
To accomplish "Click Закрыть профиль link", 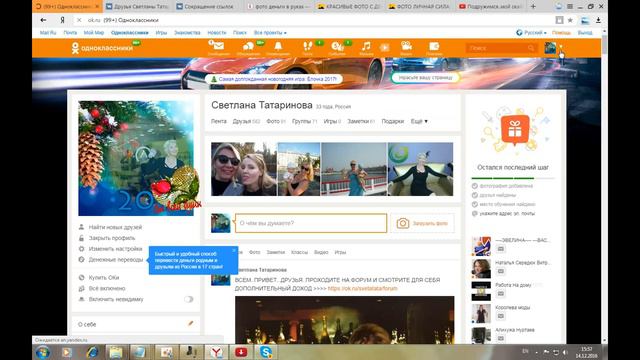I will 111,238.
